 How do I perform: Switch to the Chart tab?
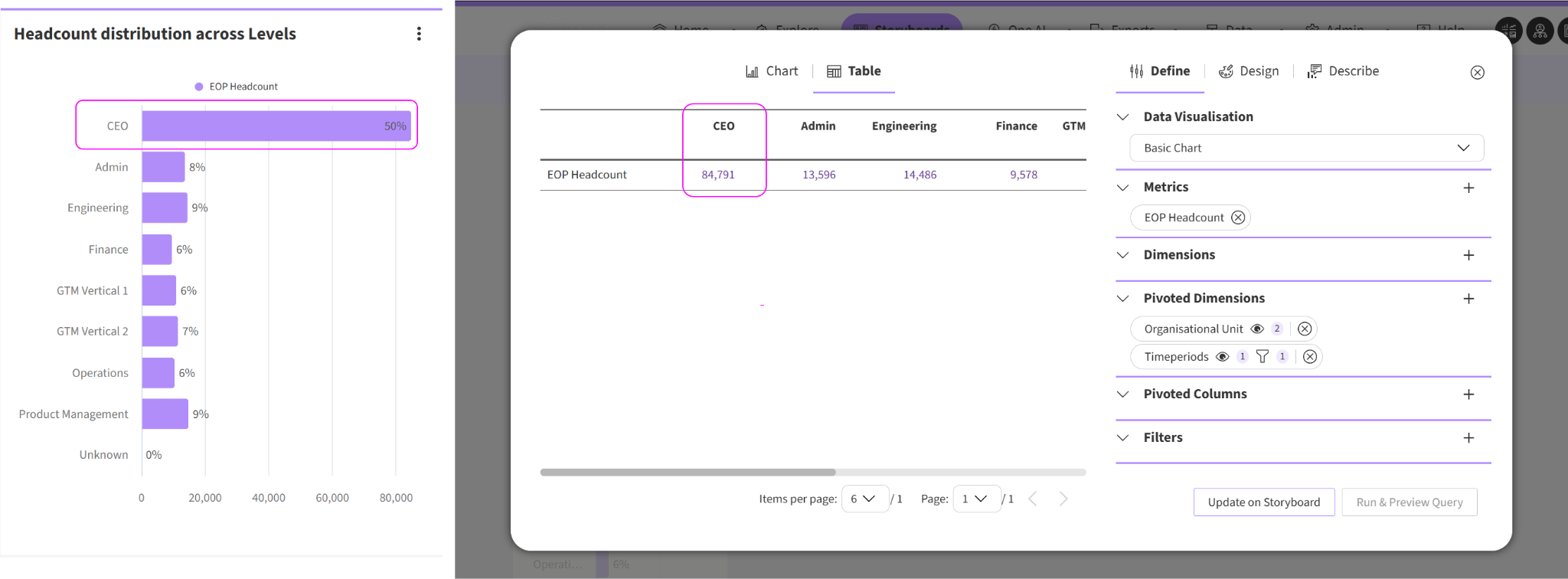pos(772,71)
